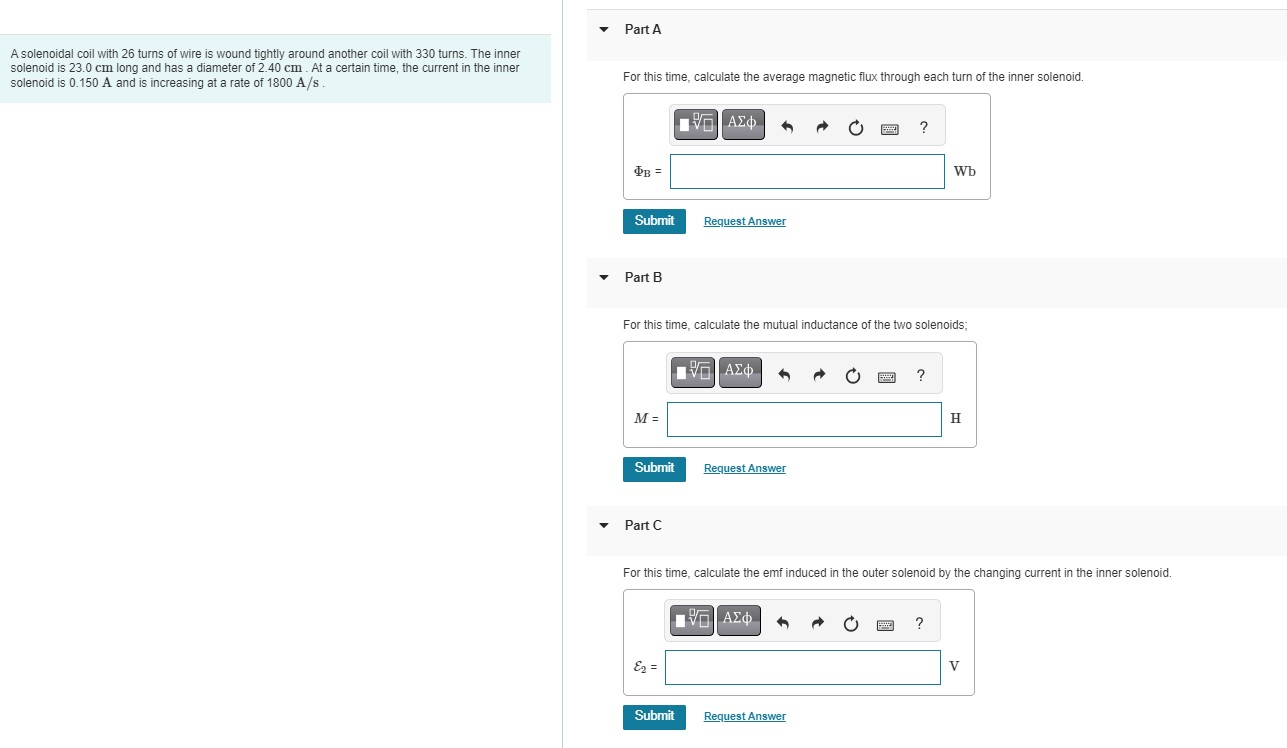Focus the induced emf input box
This screenshot has width=1287, height=748.
pyautogui.click(x=803, y=667)
